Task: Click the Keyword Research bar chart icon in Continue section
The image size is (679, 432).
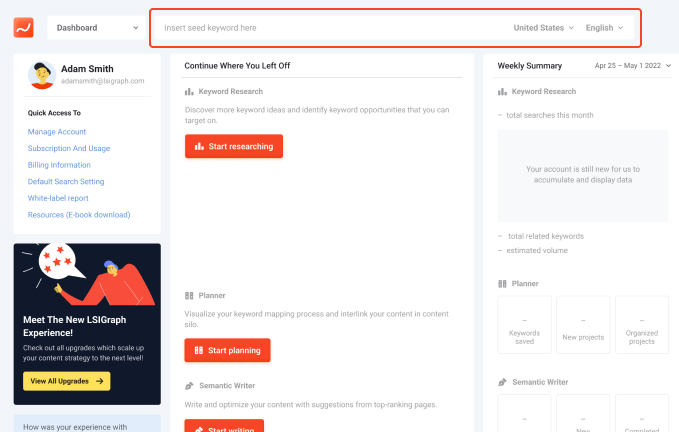Action: 189,91
